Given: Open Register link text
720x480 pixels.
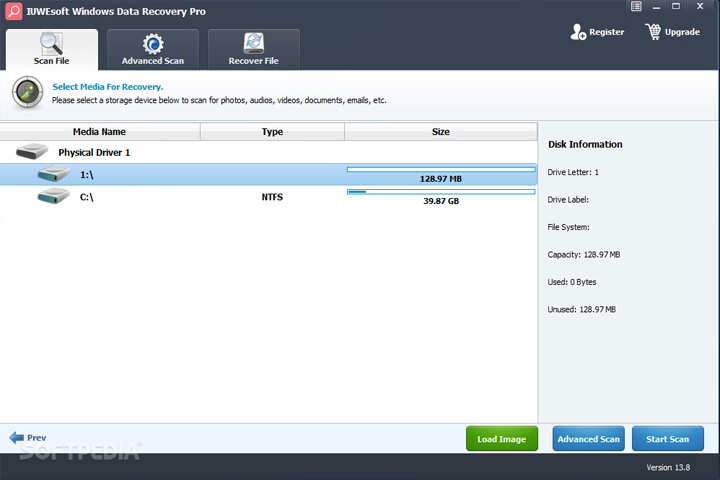Looking at the screenshot, I should click(607, 32).
